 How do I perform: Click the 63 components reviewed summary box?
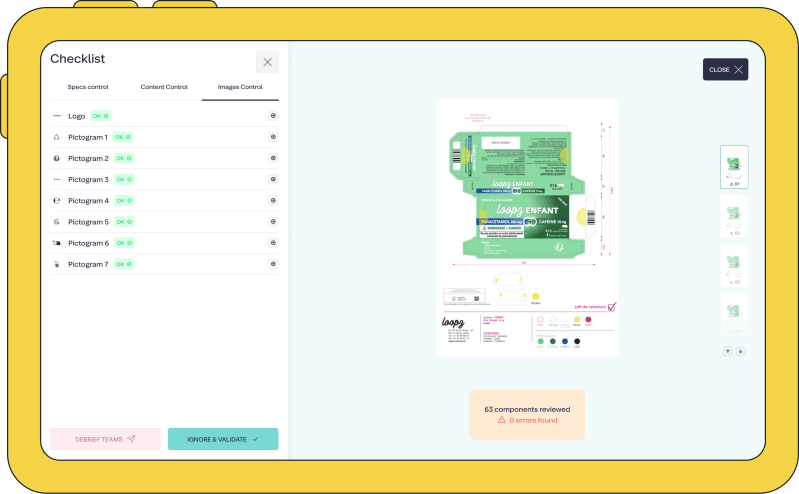click(x=527, y=414)
